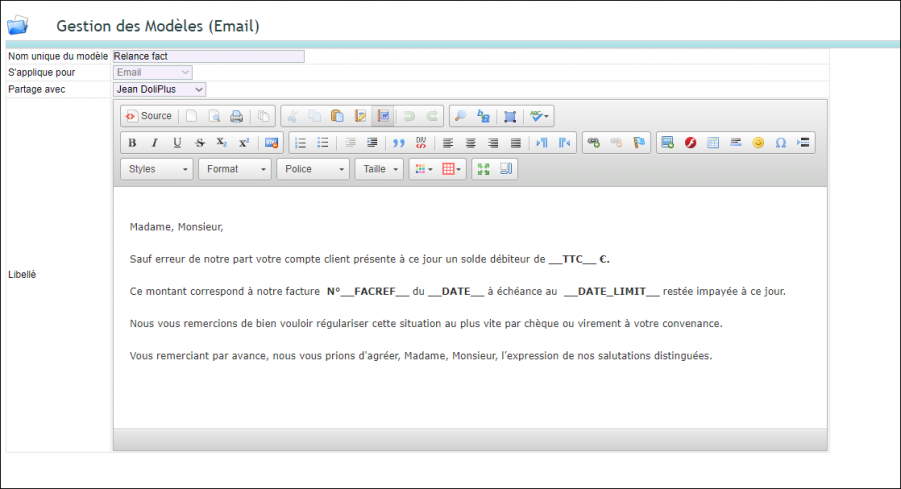Click in the email body text area
901x489 pixels.
(470, 307)
